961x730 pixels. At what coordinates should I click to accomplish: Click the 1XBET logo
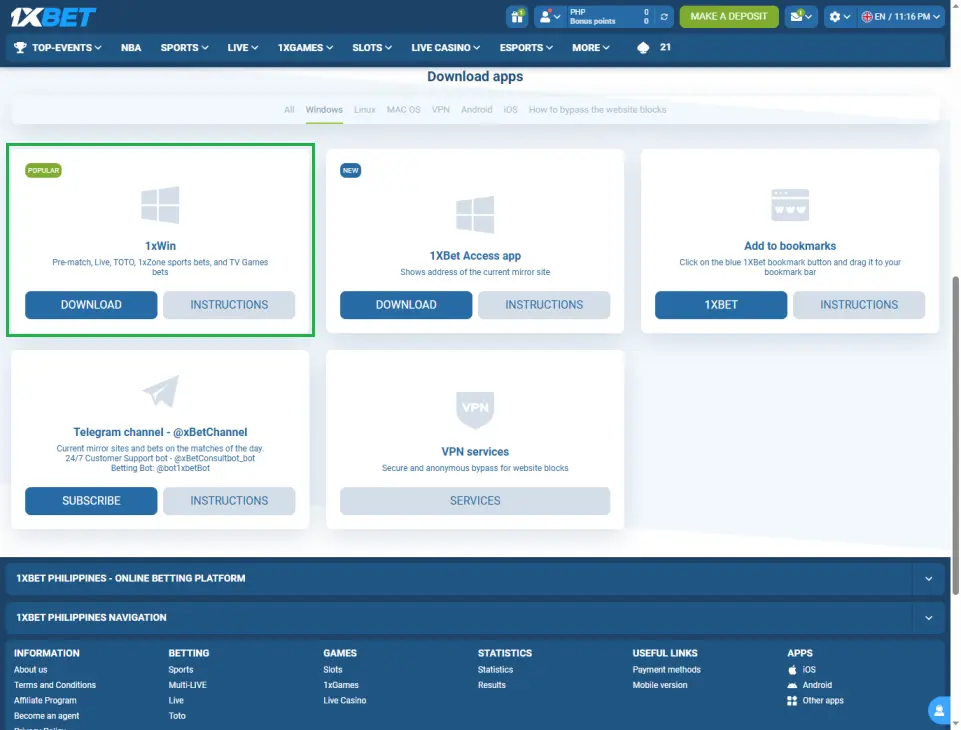click(x=53, y=17)
